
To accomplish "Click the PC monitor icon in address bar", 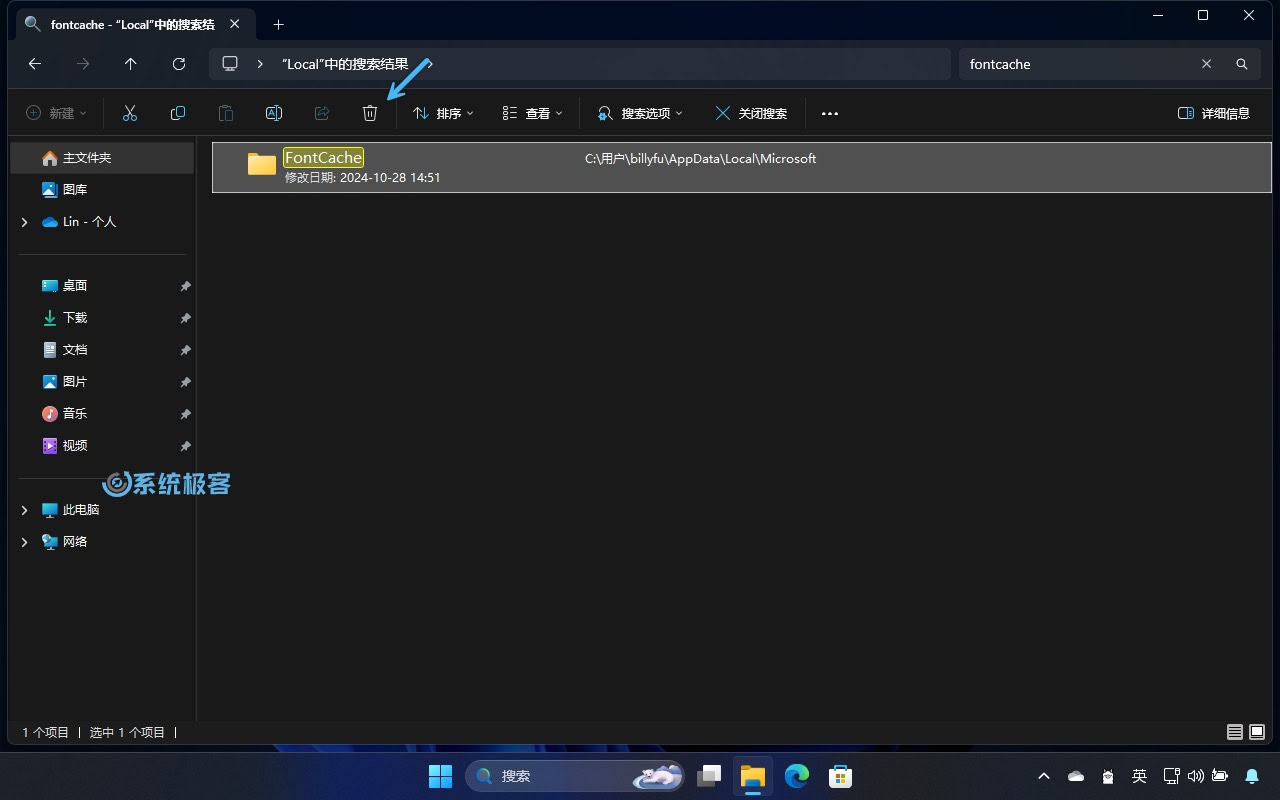I will (x=230, y=64).
